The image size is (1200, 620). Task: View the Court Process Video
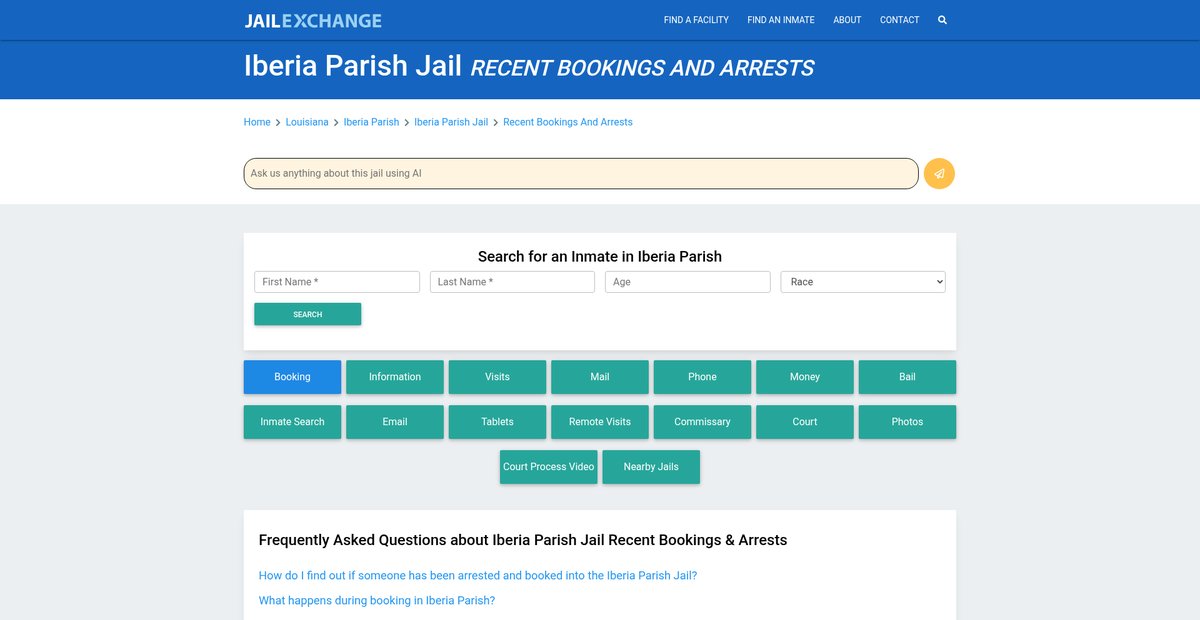tap(548, 467)
